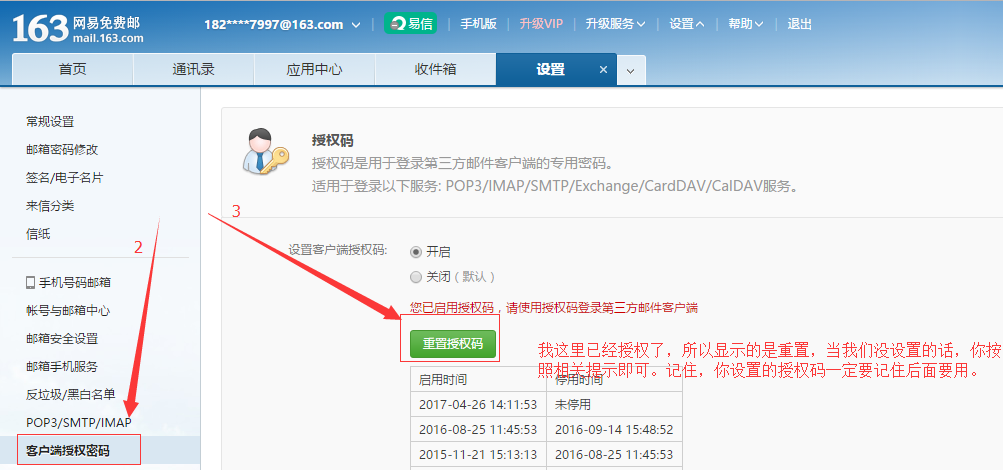Image resolution: width=1003 pixels, height=470 pixels.
Task: Click the 2016-09-14 15:48:52 cell
Action: 614,429
